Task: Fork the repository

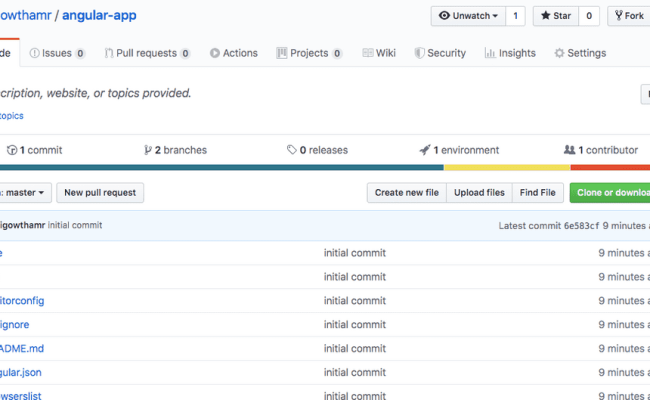Action: [629, 16]
